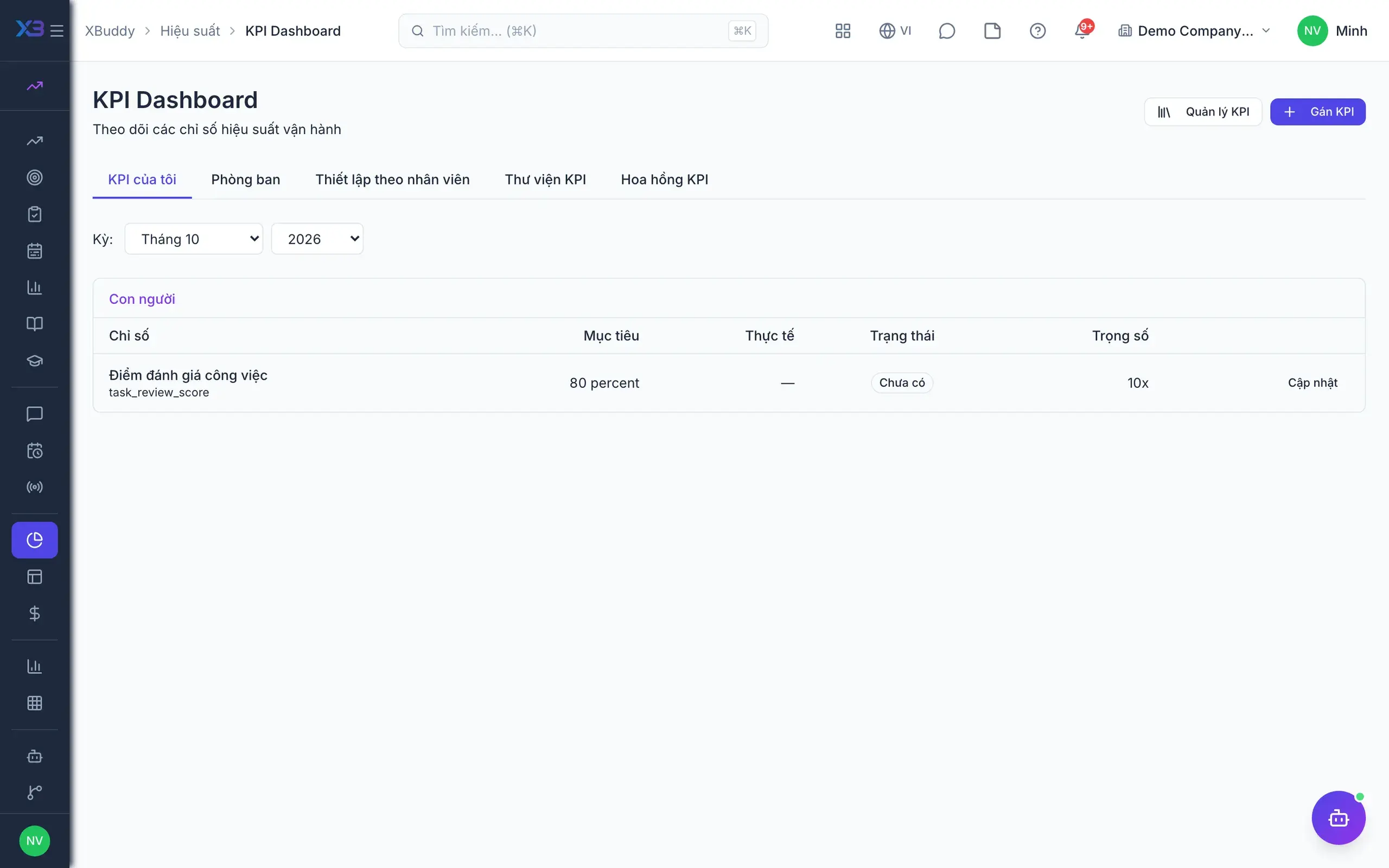Open the broadcast signal icon in sidebar
The width and height of the screenshot is (1389, 868).
(34, 487)
